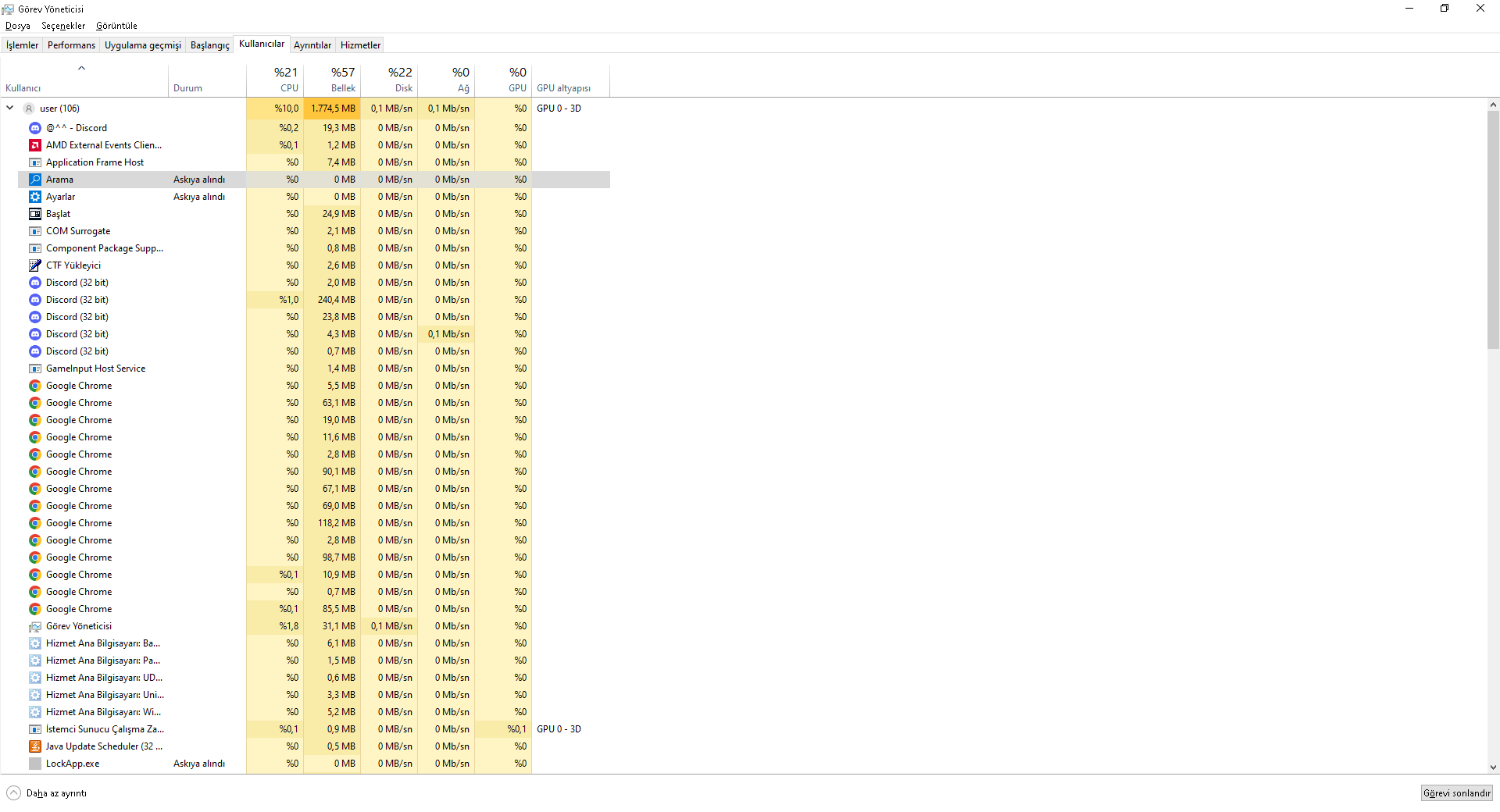1500x812 pixels.
Task: Open the Ayrıntılar tab
Action: (x=312, y=45)
